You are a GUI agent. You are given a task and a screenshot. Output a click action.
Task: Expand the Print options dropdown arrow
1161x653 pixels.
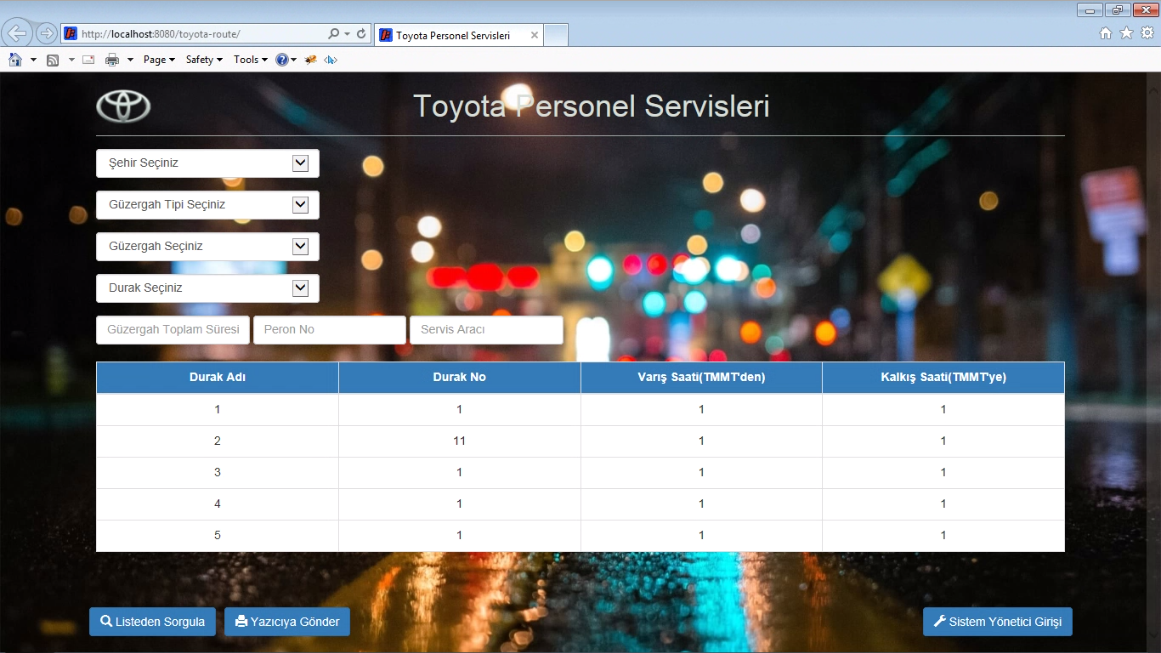(130, 60)
